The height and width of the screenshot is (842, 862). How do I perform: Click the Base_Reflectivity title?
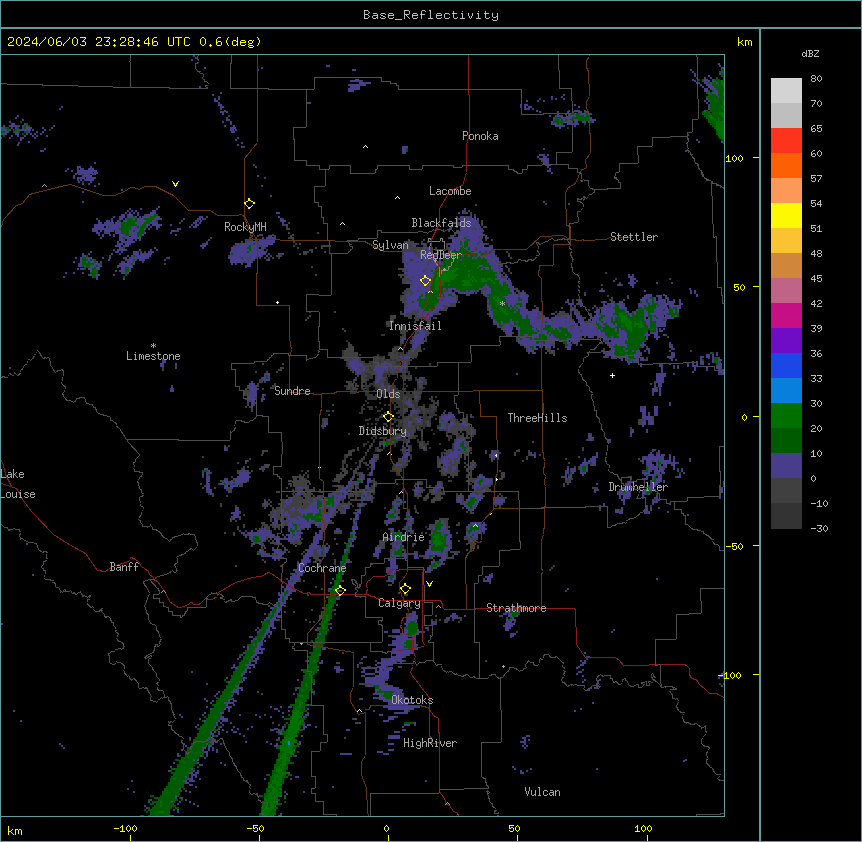431,15
